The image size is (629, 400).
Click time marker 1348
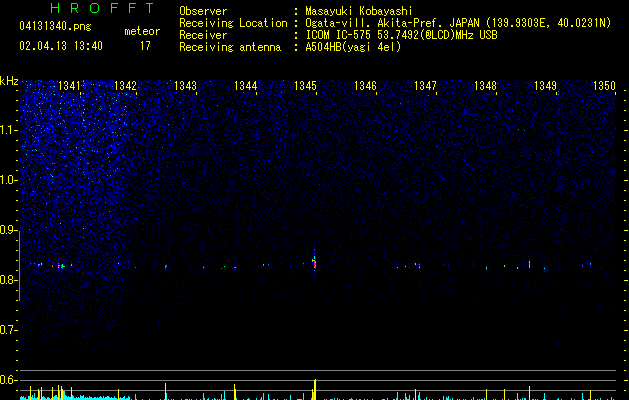point(485,86)
